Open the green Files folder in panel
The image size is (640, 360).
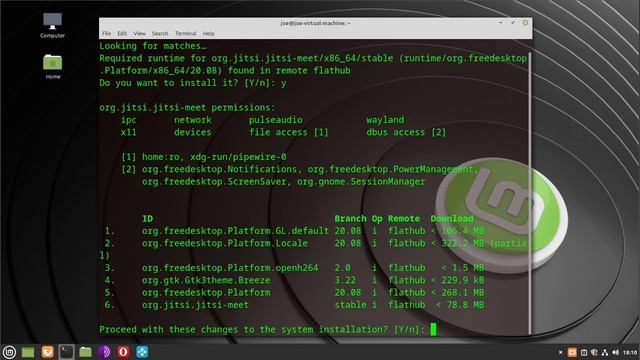click(x=85, y=352)
